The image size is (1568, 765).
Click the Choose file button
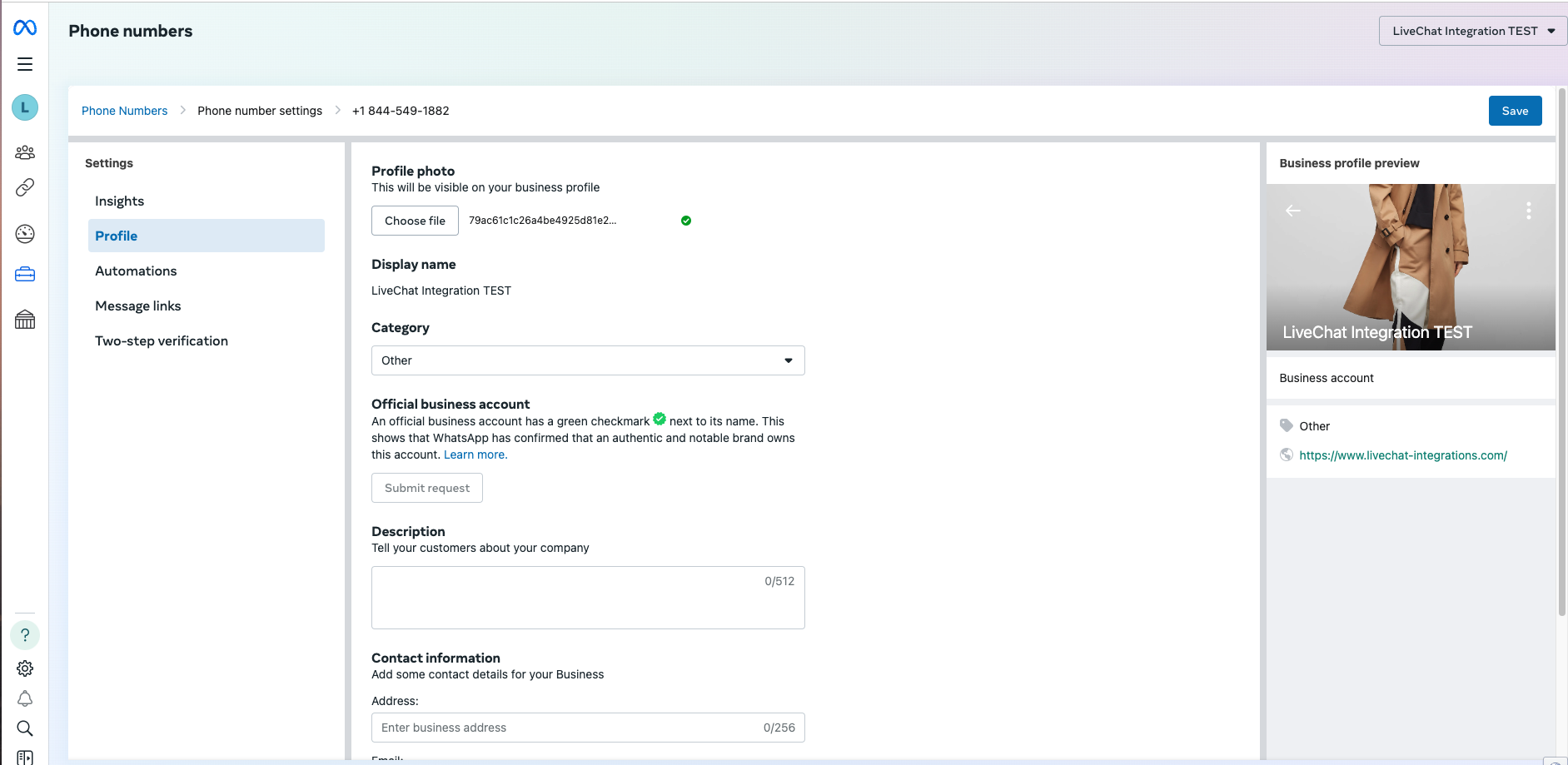[x=415, y=221]
